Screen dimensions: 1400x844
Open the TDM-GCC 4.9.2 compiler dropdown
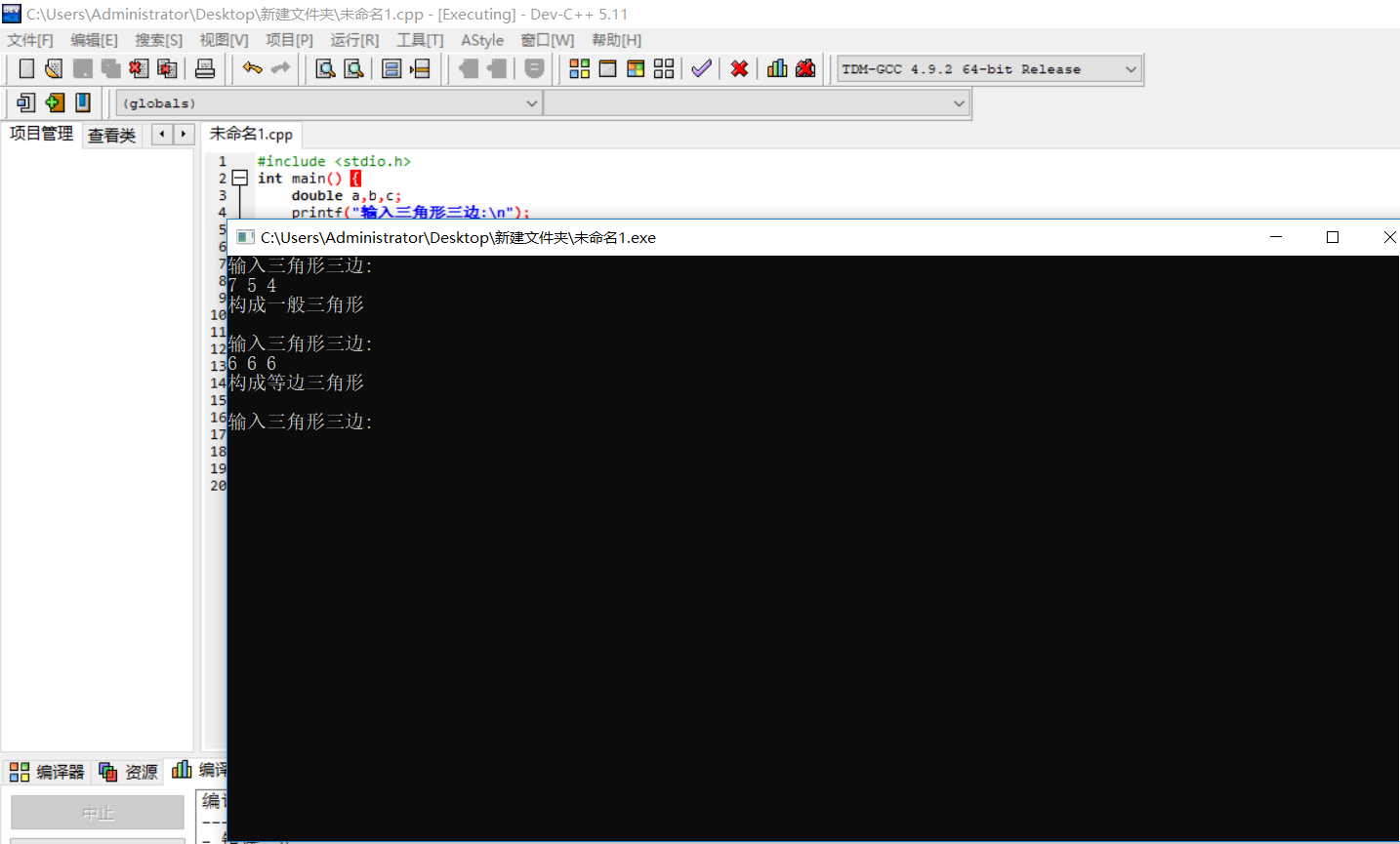click(x=989, y=69)
